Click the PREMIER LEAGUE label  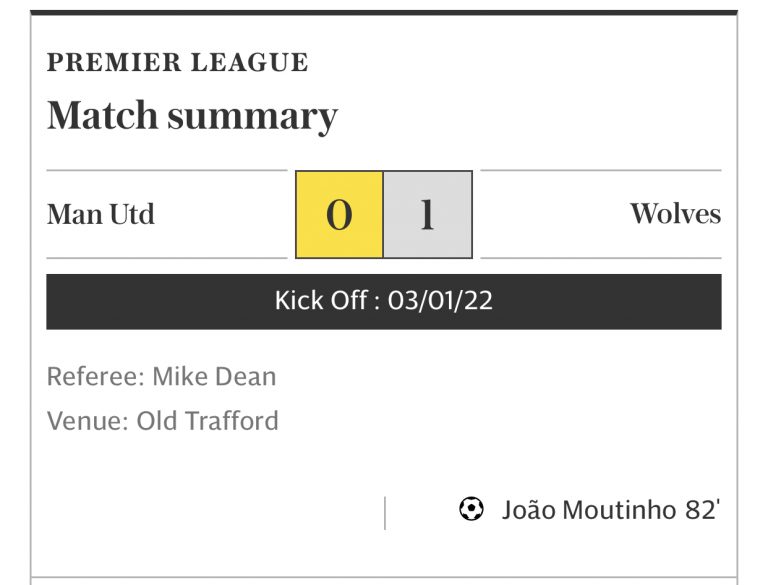177,63
